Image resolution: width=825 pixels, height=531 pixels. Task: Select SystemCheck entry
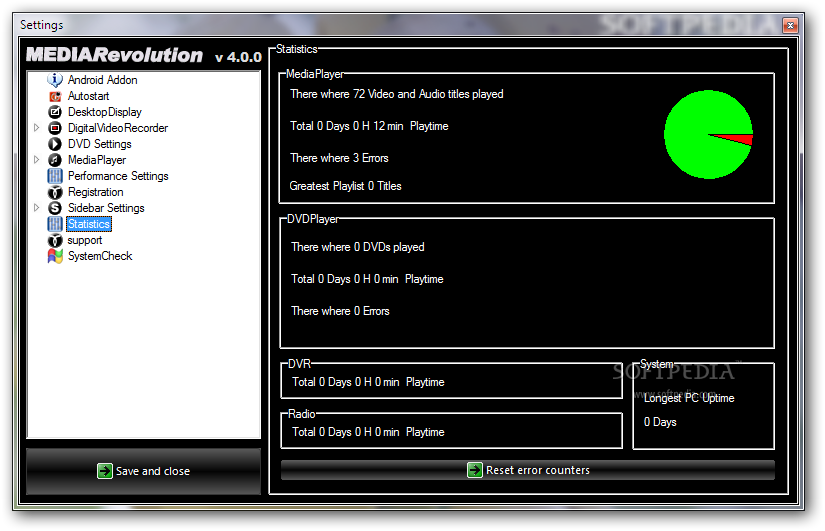coord(100,256)
